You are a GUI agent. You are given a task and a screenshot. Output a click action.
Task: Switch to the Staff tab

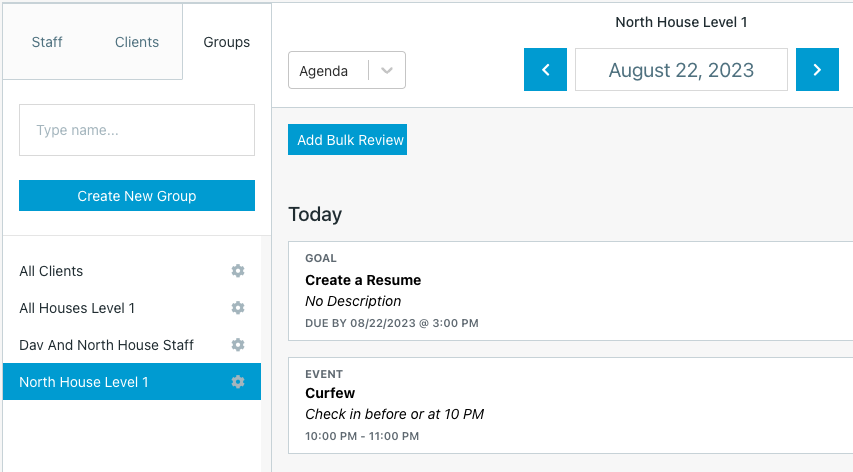[47, 42]
